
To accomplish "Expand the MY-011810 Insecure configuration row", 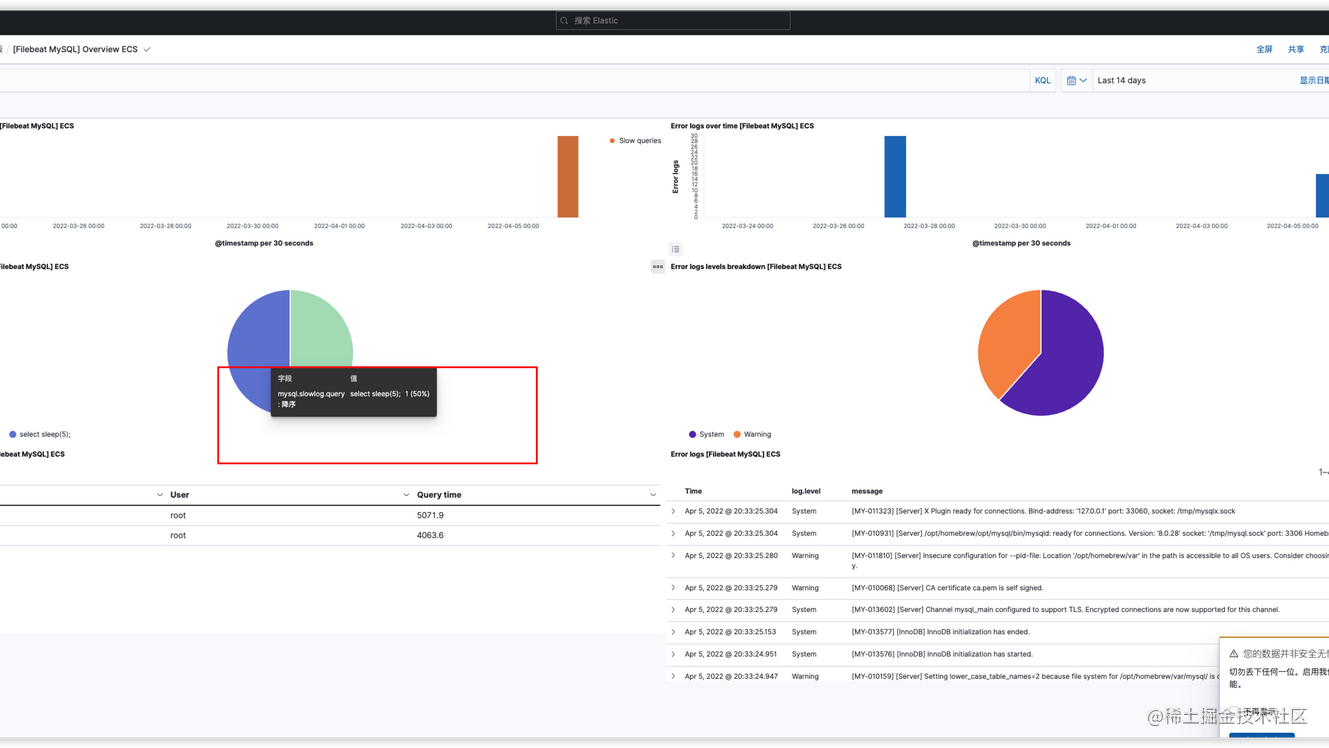I will tap(673, 556).
